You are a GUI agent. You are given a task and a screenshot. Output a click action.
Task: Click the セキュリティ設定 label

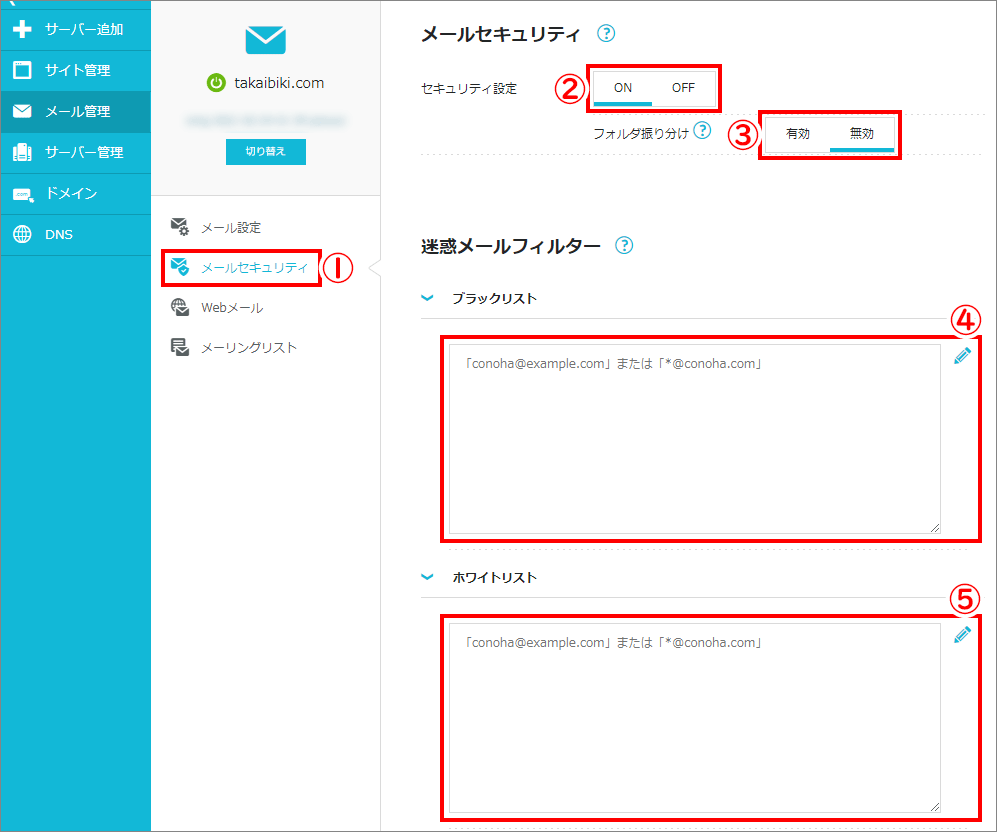[469, 88]
